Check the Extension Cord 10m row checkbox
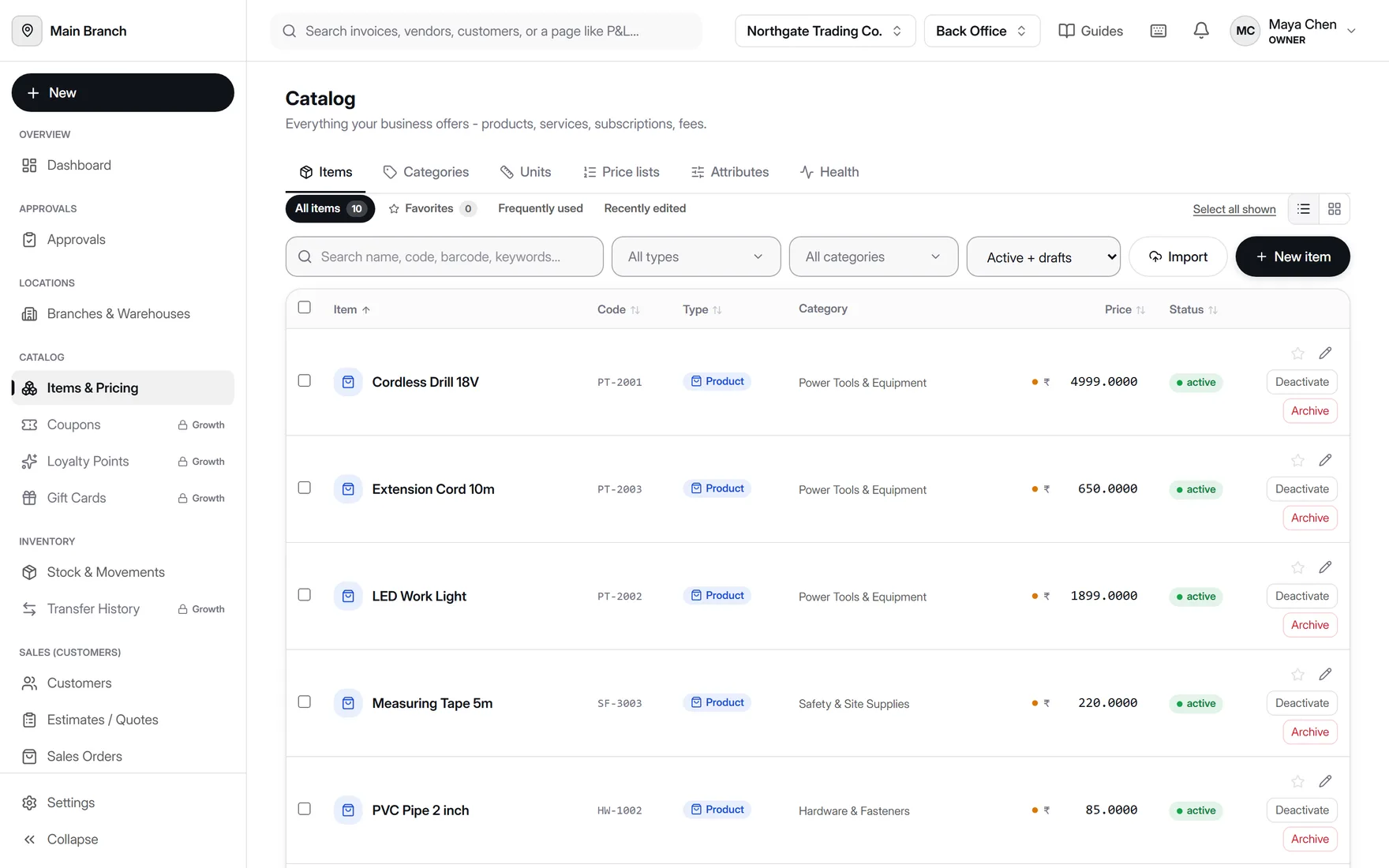Viewport: 1389px width, 868px height. 305,488
